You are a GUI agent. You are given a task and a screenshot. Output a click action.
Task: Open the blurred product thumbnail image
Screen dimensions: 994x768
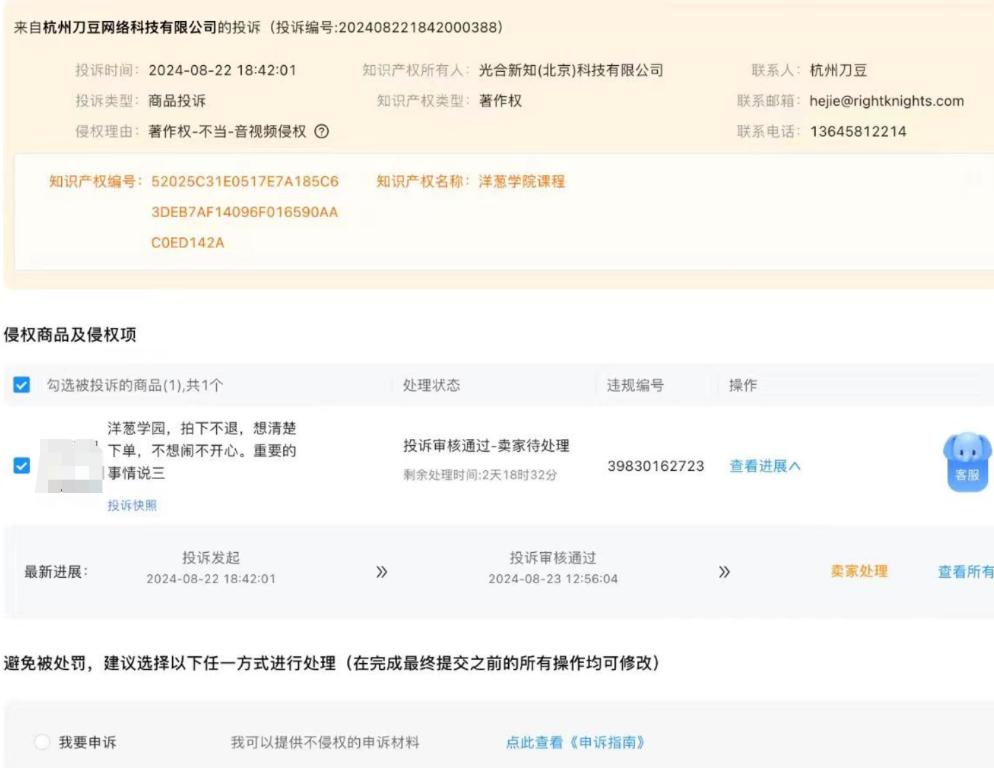tap(69, 465)
